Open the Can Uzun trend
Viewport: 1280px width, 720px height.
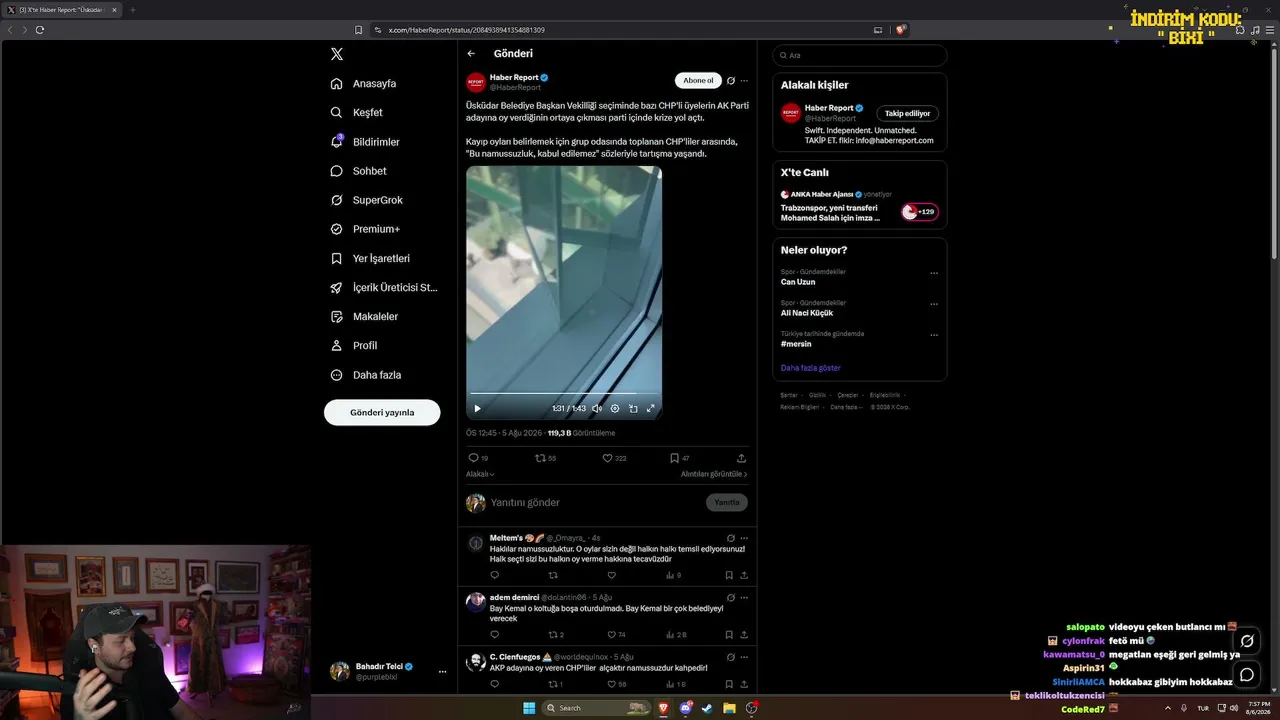pos(798,282)
